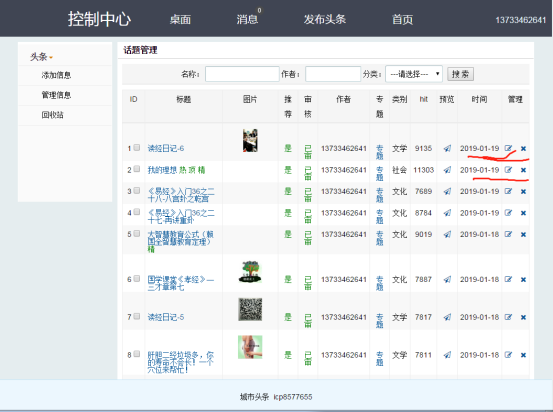Open the thumbnail image in row 8

point(250,347)
